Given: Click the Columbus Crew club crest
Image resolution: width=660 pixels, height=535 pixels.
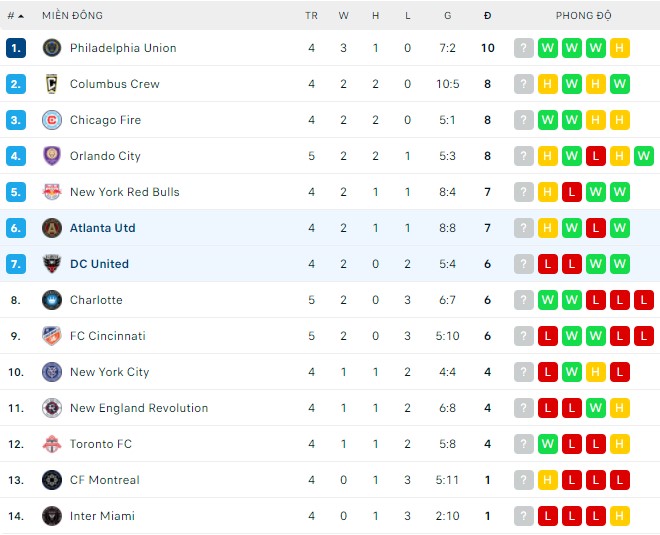Looking at the screenshot, I should click(x=52, y=84).
